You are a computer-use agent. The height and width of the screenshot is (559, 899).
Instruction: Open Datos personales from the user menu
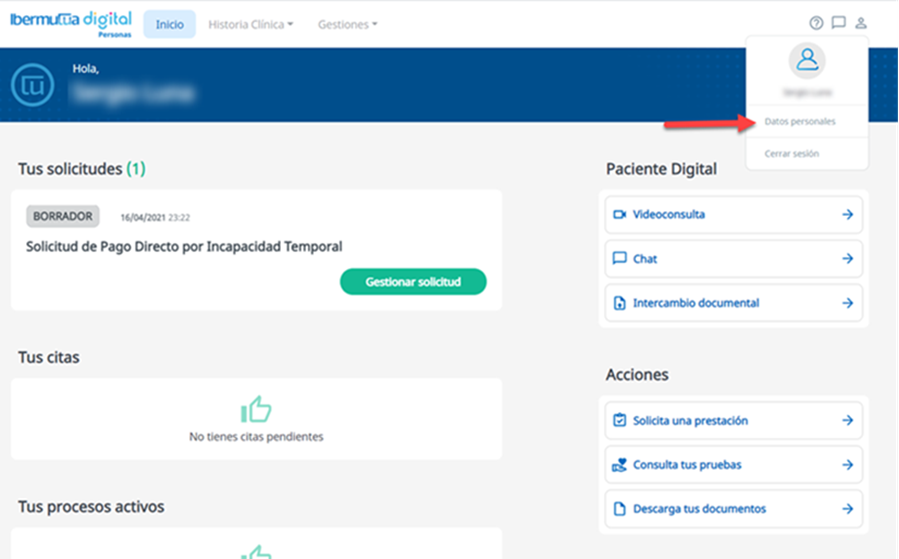coord(799,122)
